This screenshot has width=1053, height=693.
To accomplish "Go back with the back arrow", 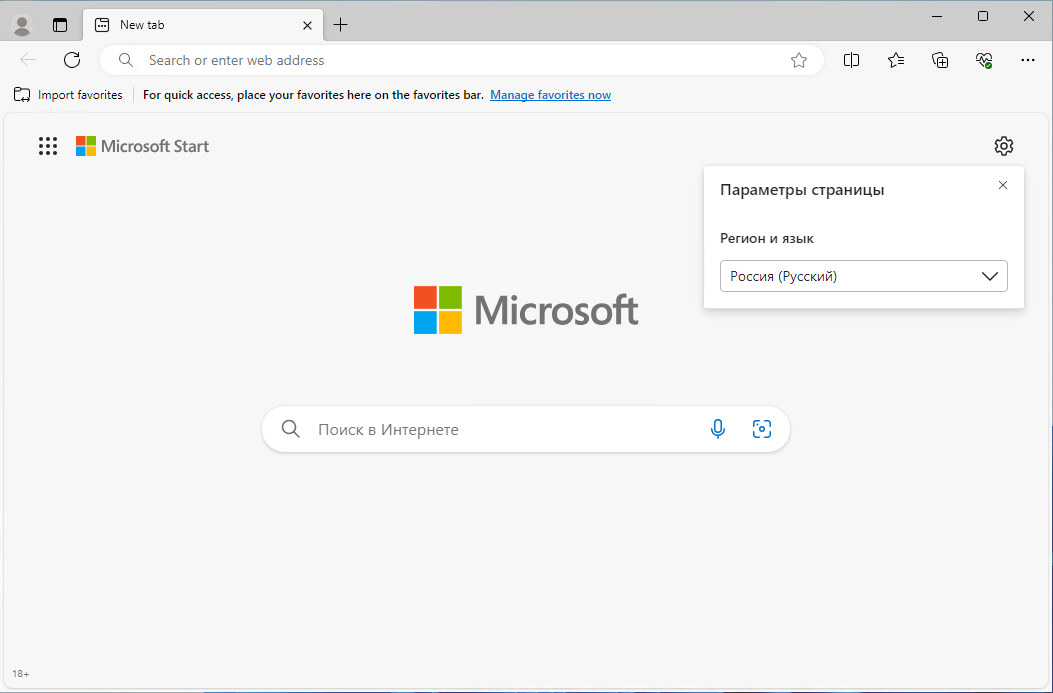I will (28, 60).
